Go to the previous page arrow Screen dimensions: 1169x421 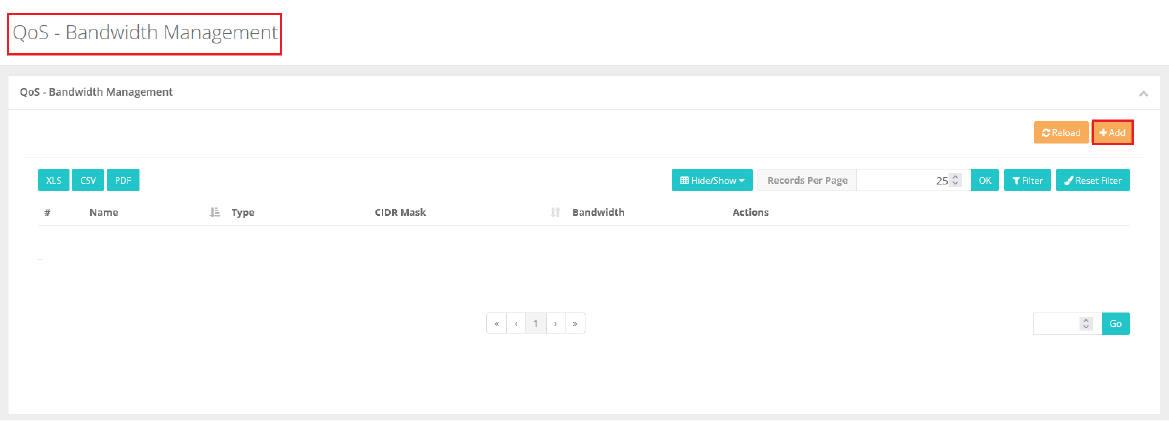516,324
